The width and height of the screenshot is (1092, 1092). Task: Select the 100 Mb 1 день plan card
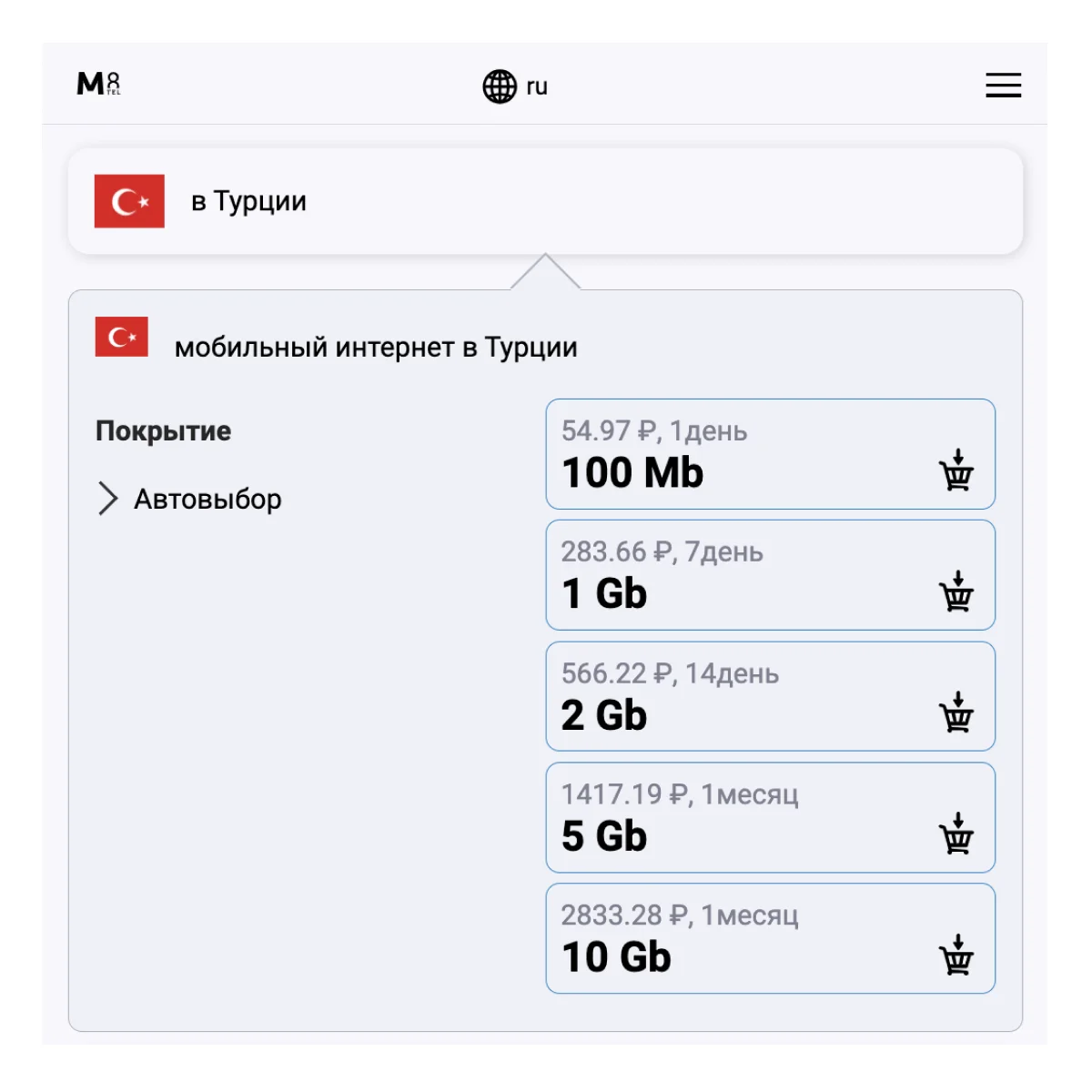pos(728,454)
